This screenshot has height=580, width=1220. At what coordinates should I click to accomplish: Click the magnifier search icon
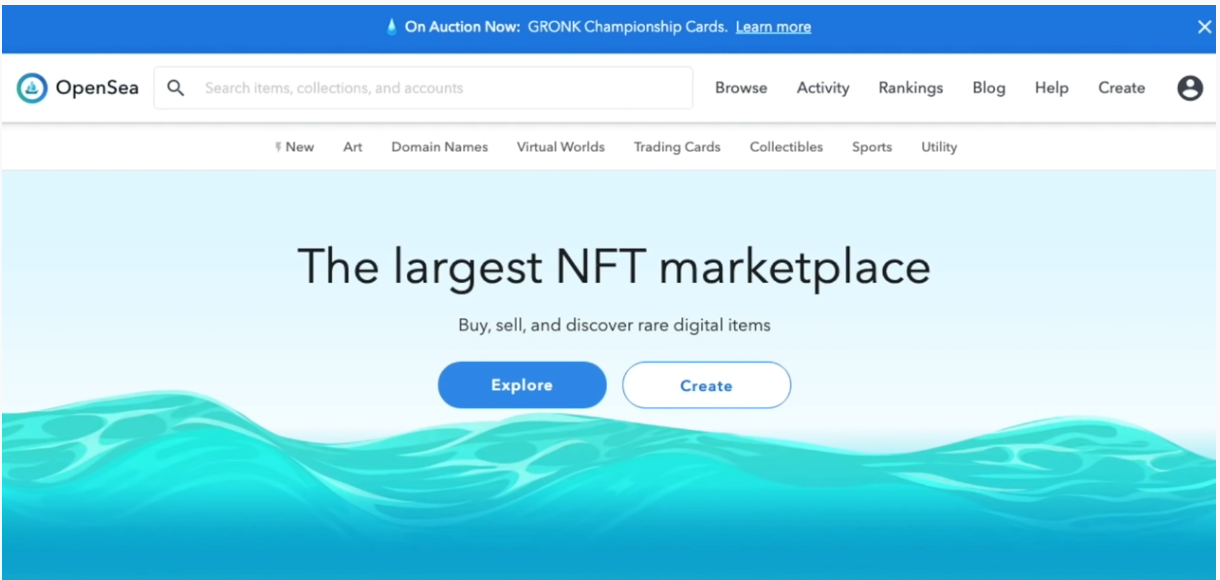[176, 88]
